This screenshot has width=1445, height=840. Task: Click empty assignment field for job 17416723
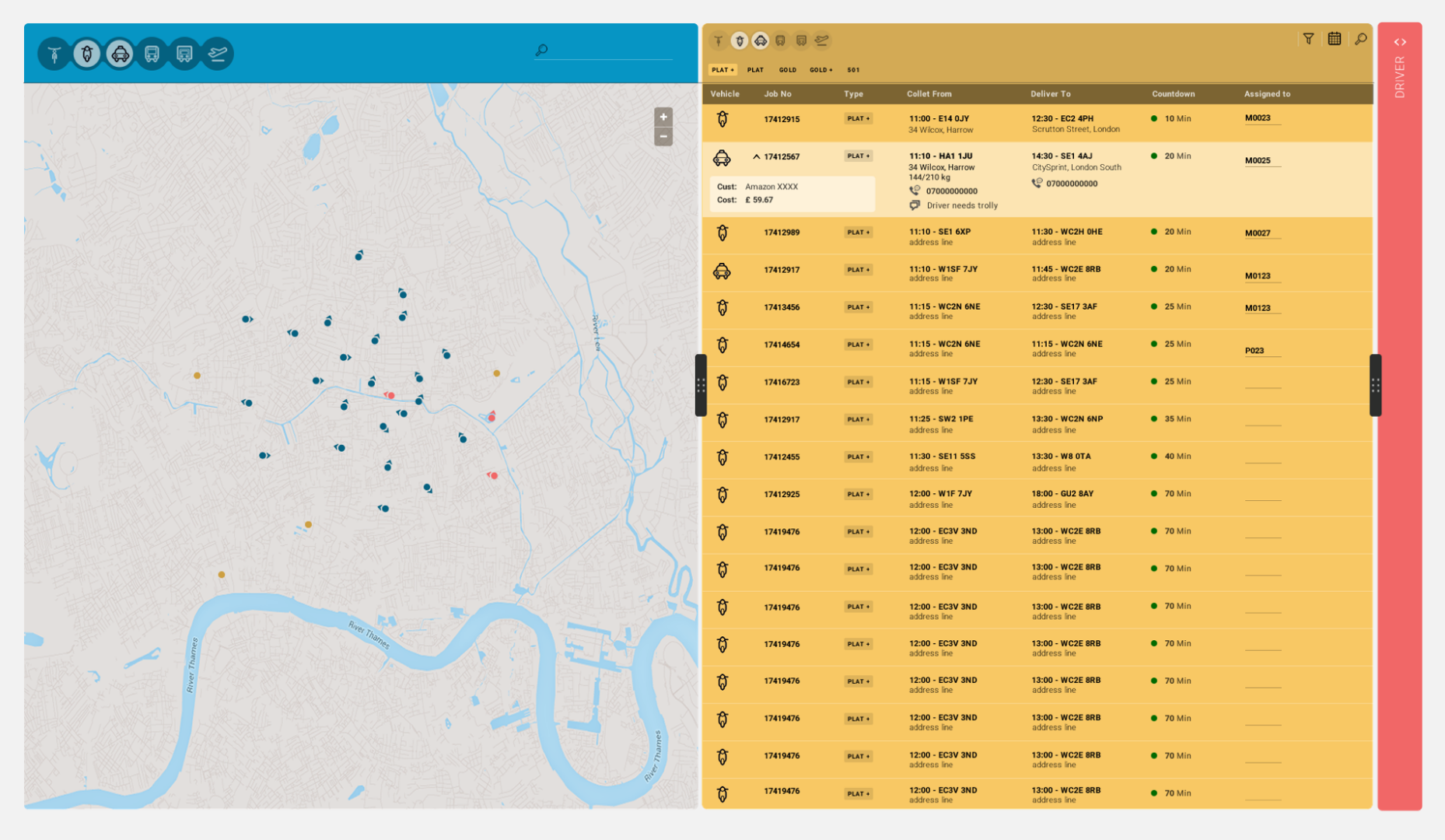coord(1263,382)
